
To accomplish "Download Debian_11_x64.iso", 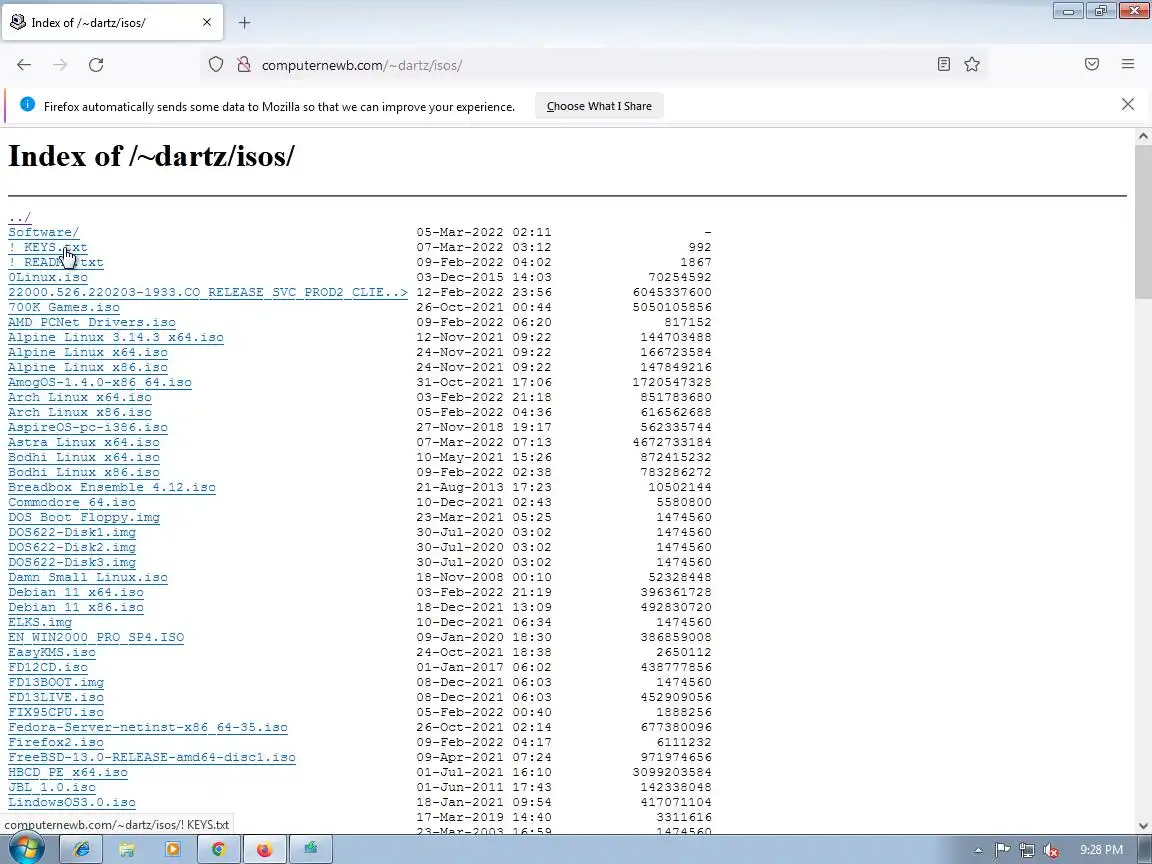I will coord(76,592).
